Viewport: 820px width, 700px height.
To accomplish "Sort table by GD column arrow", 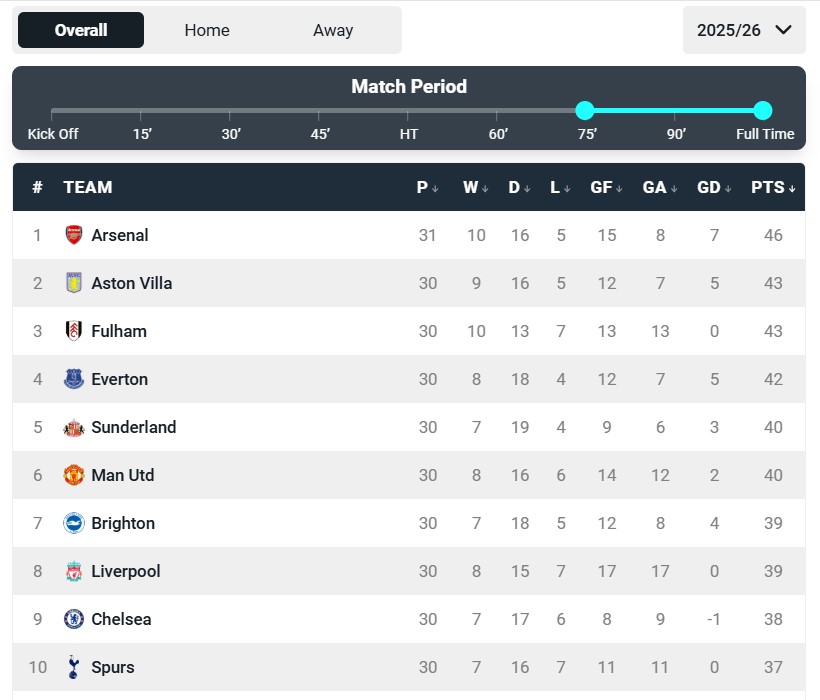I will 714,187.
